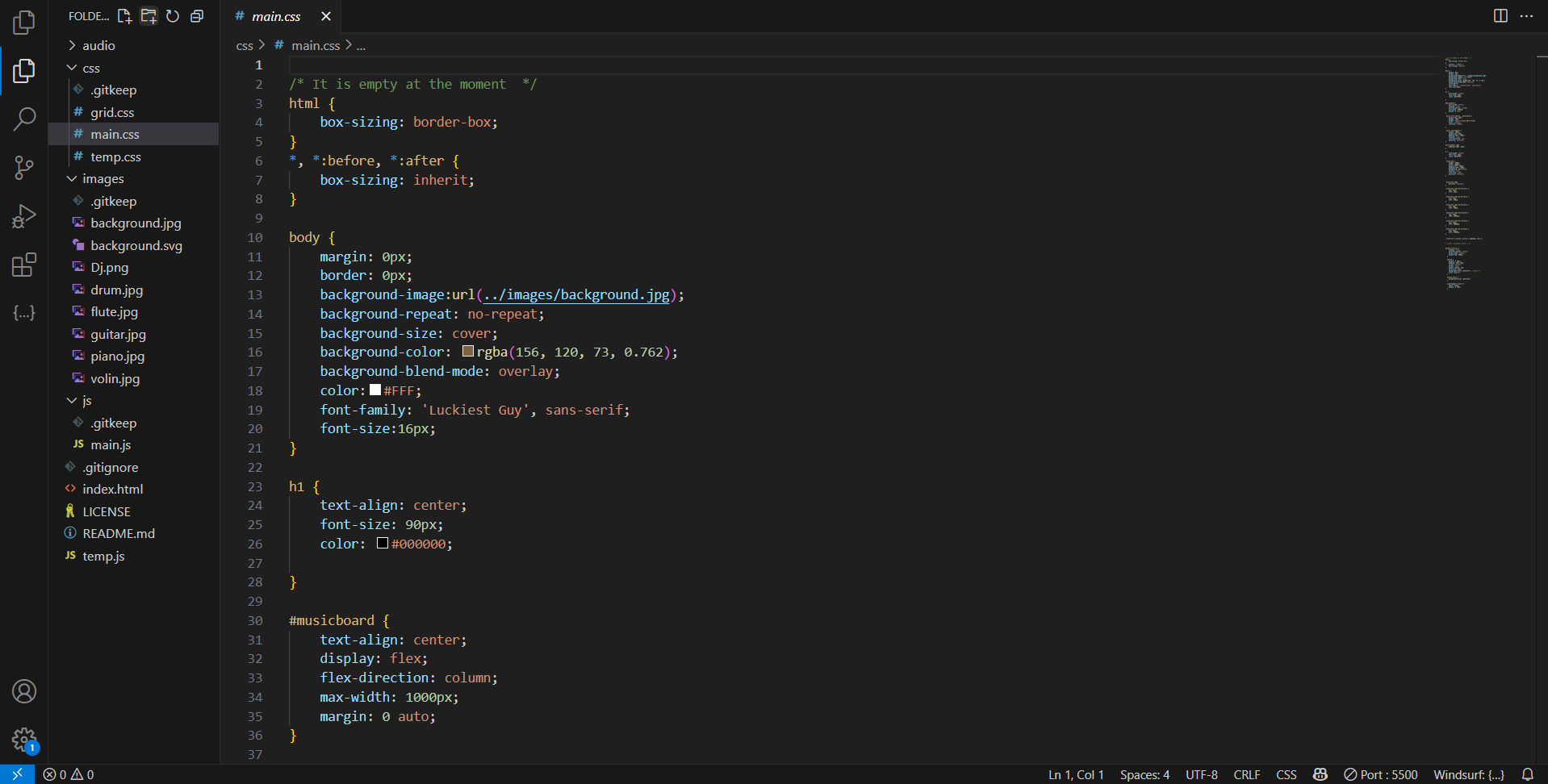Open the notifications bell
The width and height of the screenshot is (1548, 784).
[1528, 774]
